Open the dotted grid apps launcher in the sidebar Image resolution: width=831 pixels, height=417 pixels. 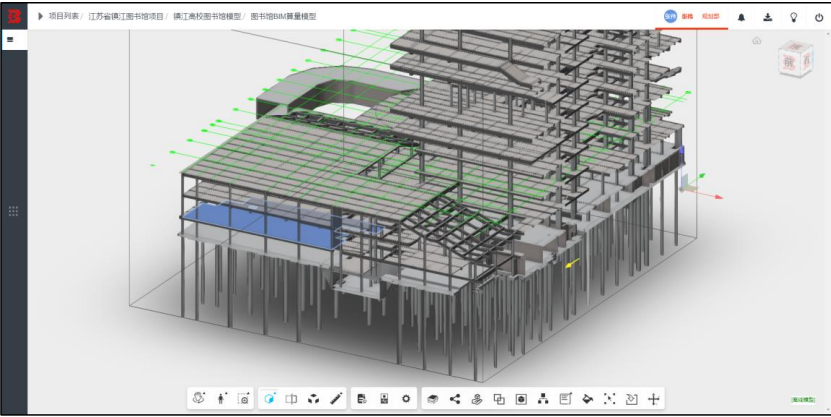(x=14, y=211)
